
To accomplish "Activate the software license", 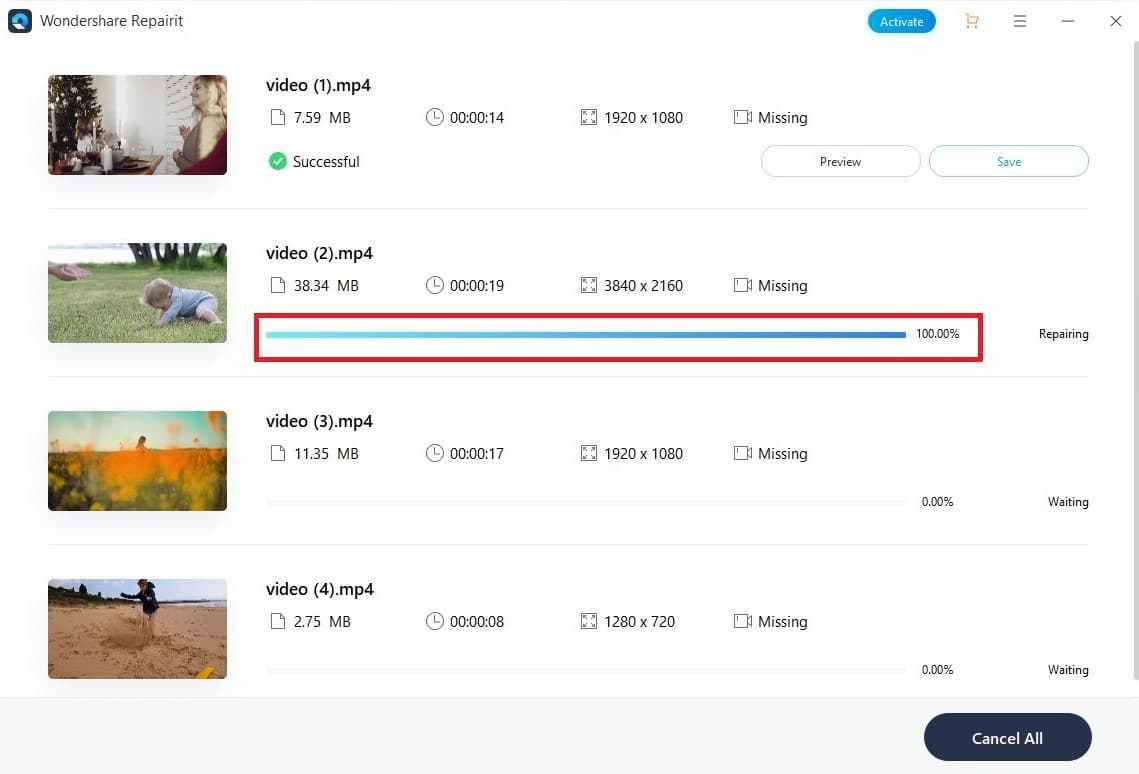I will [901, 21].
